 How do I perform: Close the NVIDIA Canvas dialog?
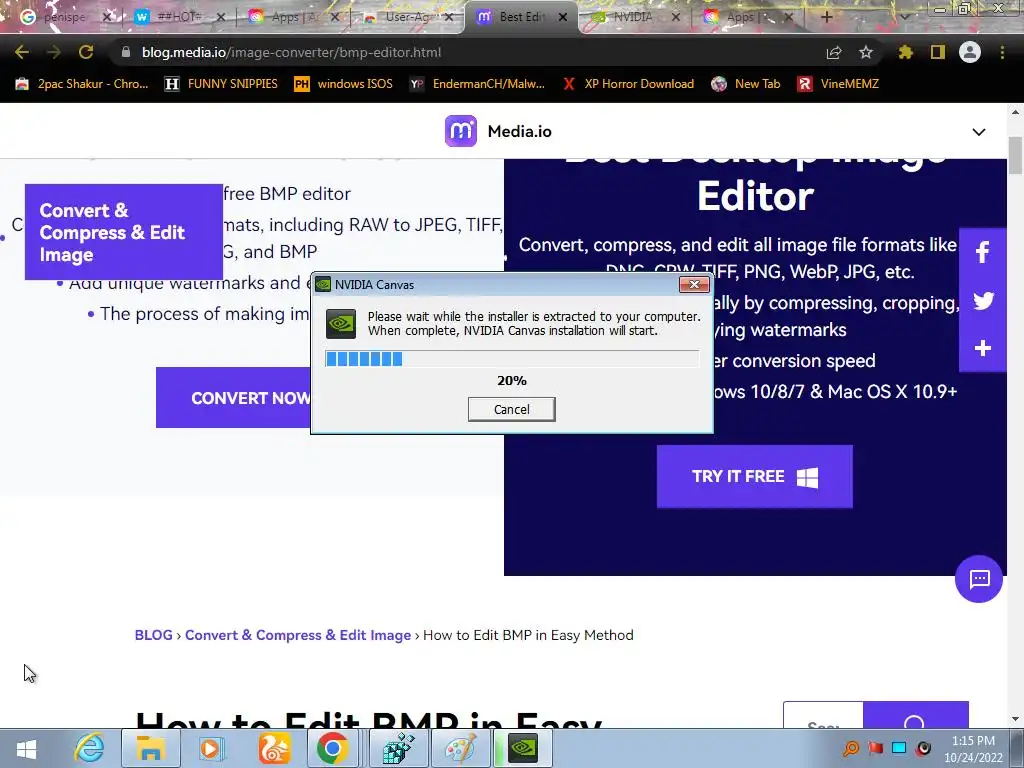point(694,284)
